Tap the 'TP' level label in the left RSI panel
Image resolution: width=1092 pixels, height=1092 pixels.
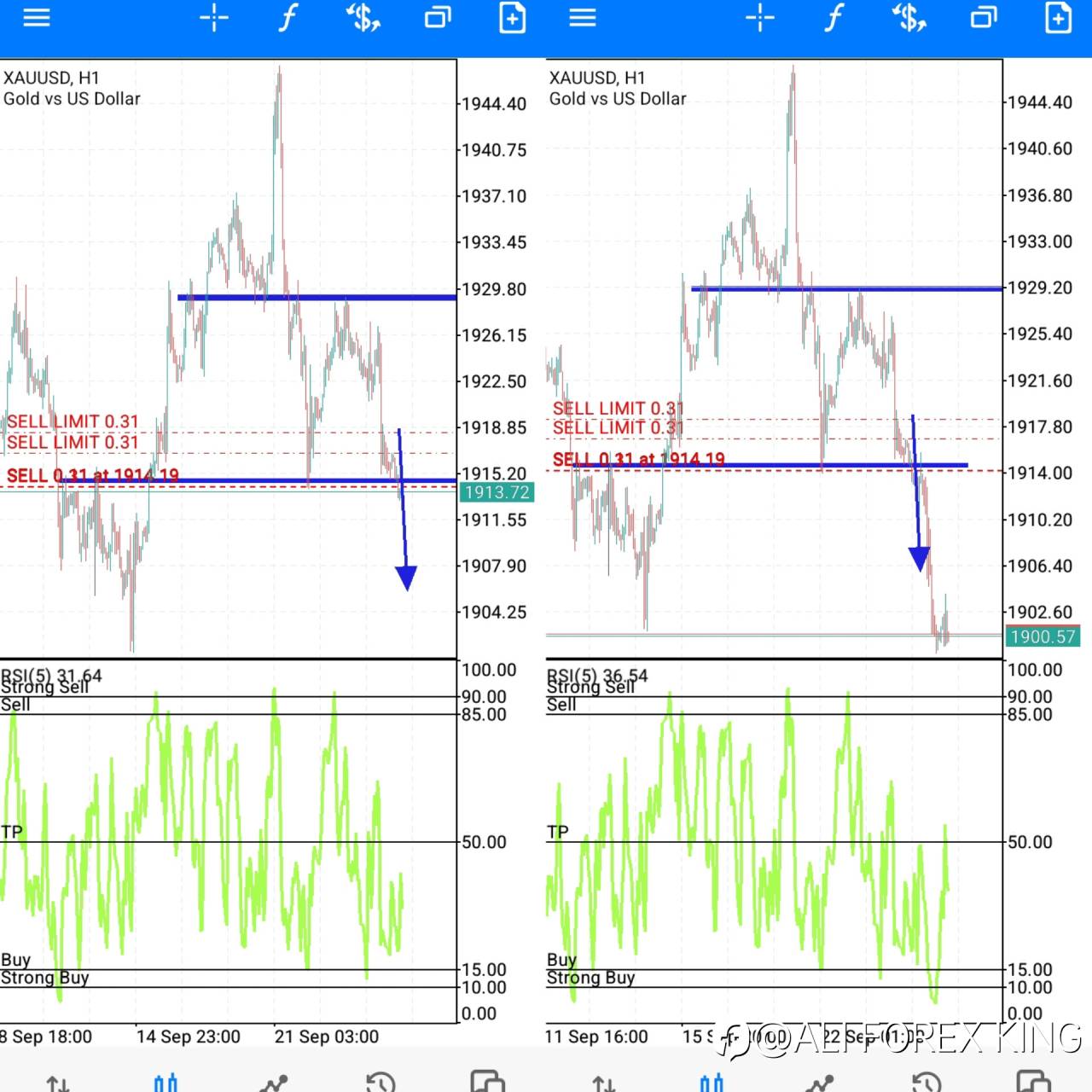click(12, 832)
